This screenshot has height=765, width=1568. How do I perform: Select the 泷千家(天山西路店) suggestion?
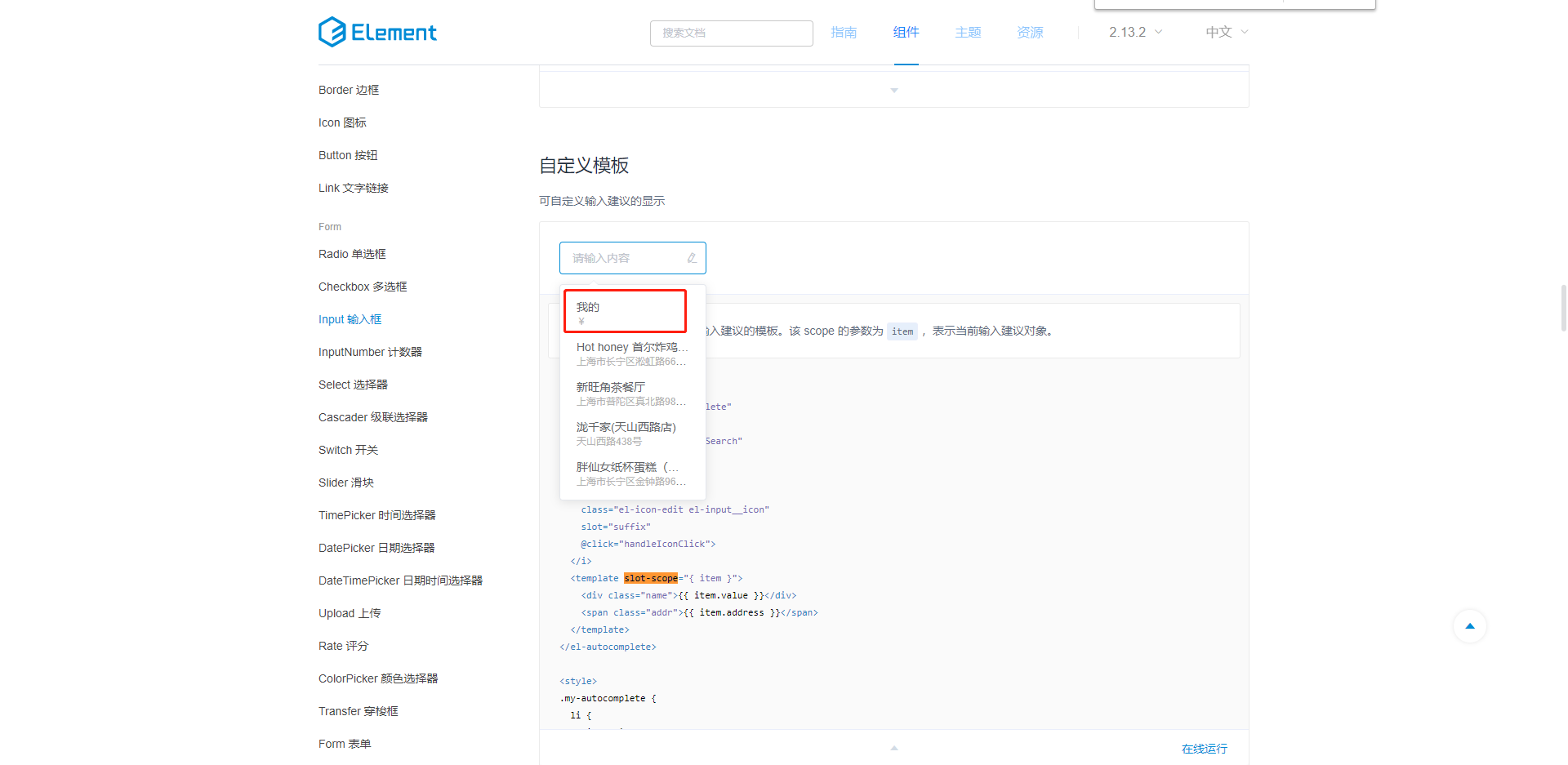tap(633, 434)
